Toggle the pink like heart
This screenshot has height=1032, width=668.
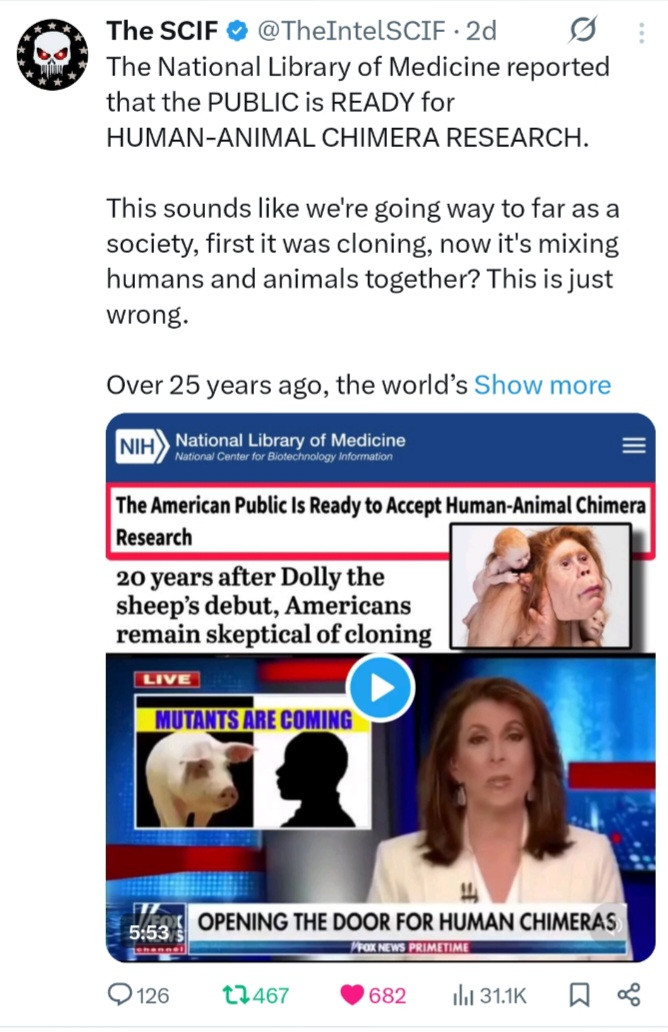[x=373, y=994]
